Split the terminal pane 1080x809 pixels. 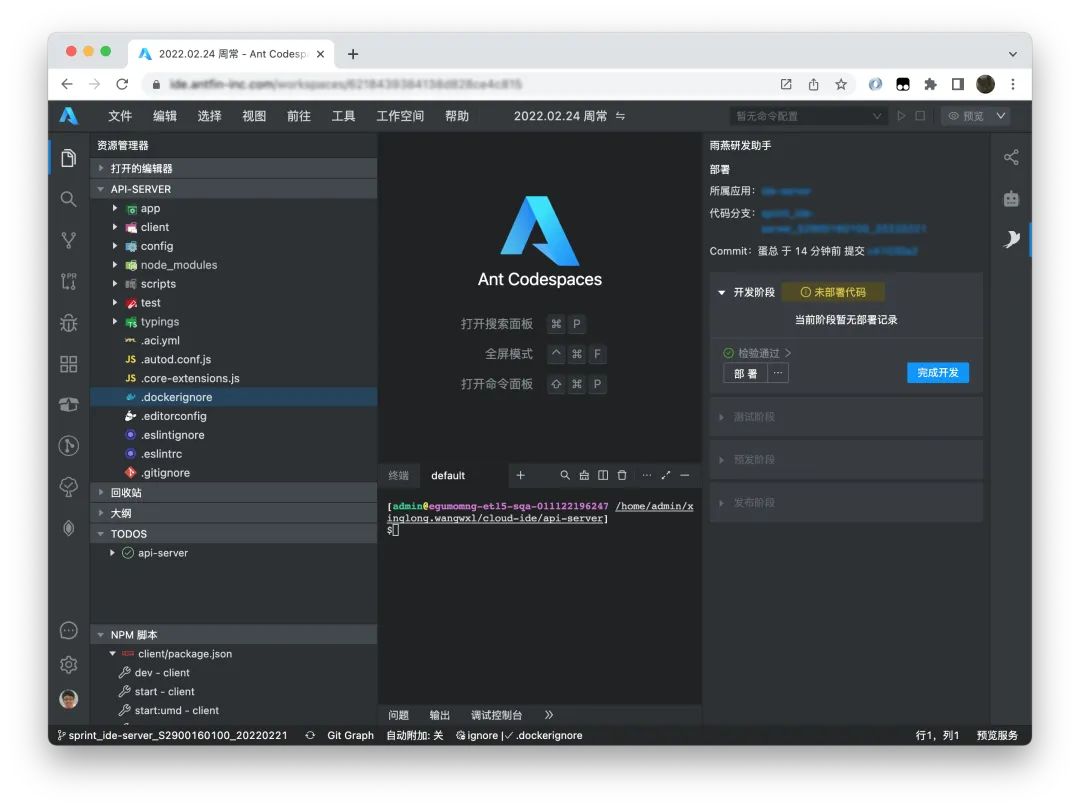click(x=603, y=475)
